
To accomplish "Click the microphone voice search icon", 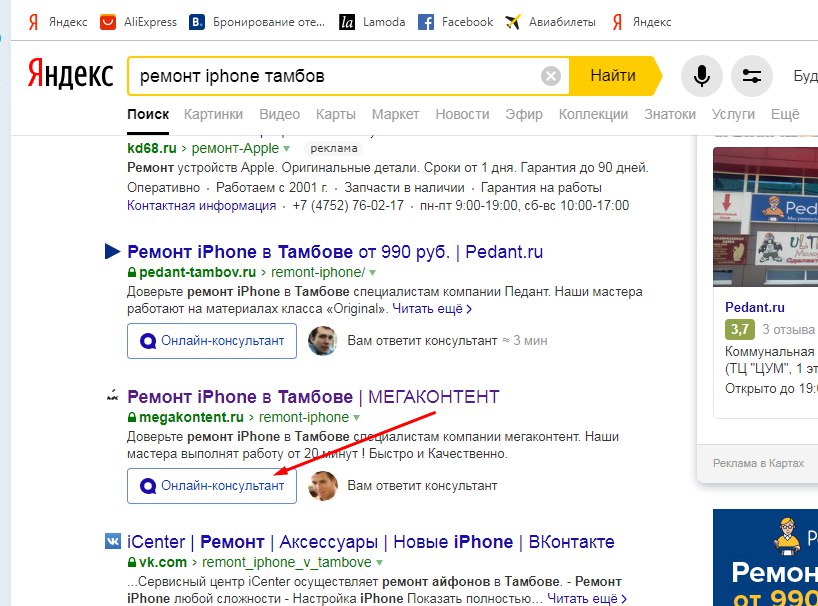I will [702, 77].
